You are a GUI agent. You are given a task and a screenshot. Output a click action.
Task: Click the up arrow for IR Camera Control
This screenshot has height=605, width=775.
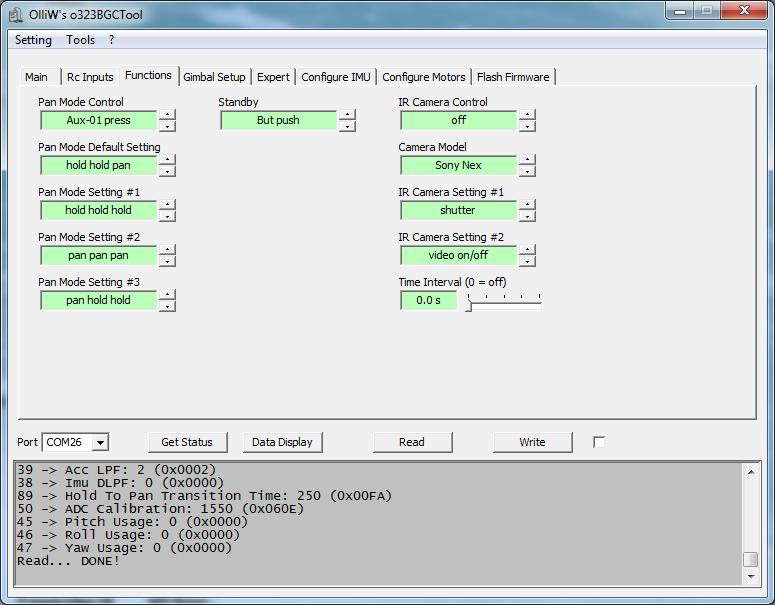(527, 115)
